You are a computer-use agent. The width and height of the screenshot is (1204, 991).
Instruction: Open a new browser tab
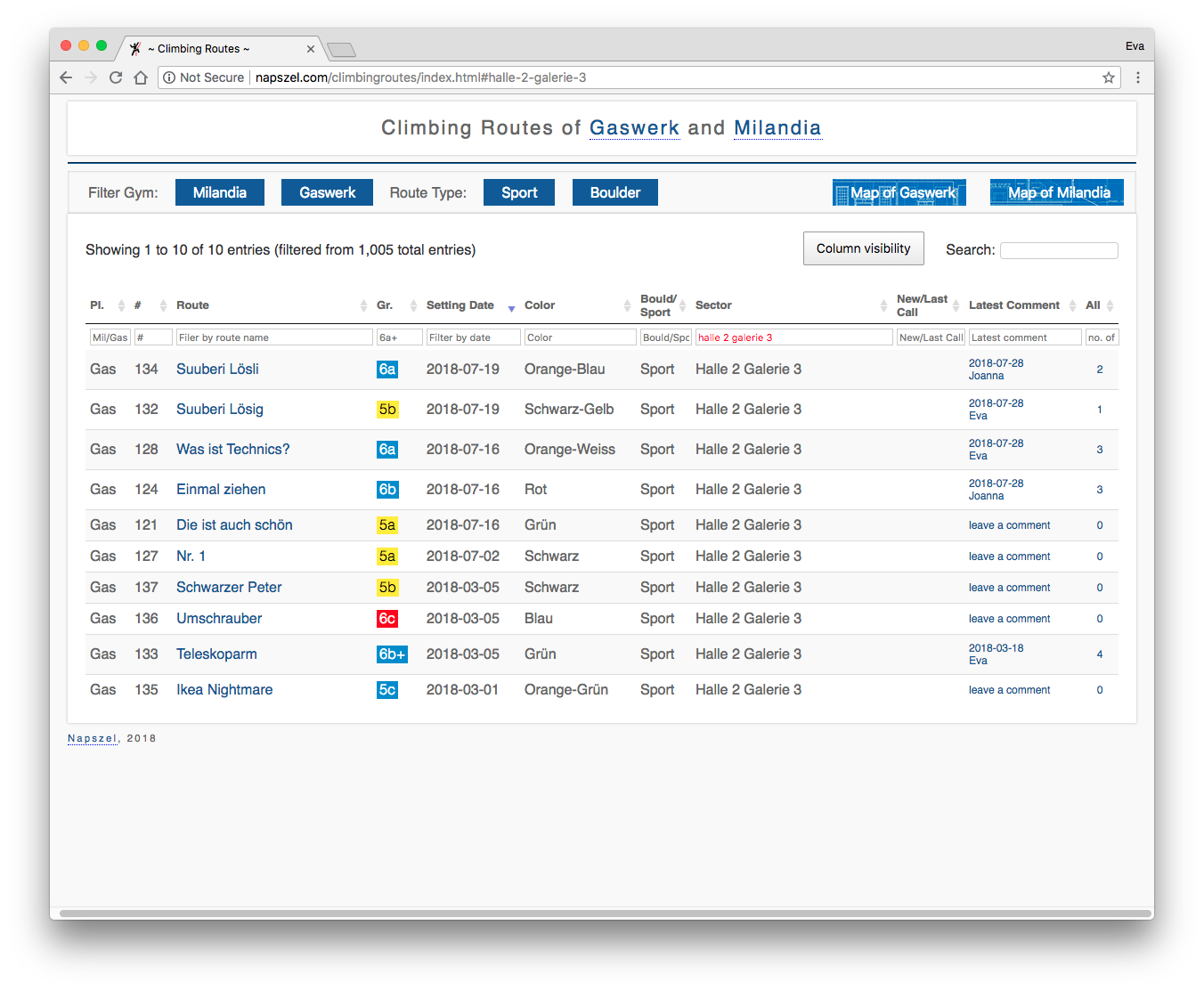point(341,49)
